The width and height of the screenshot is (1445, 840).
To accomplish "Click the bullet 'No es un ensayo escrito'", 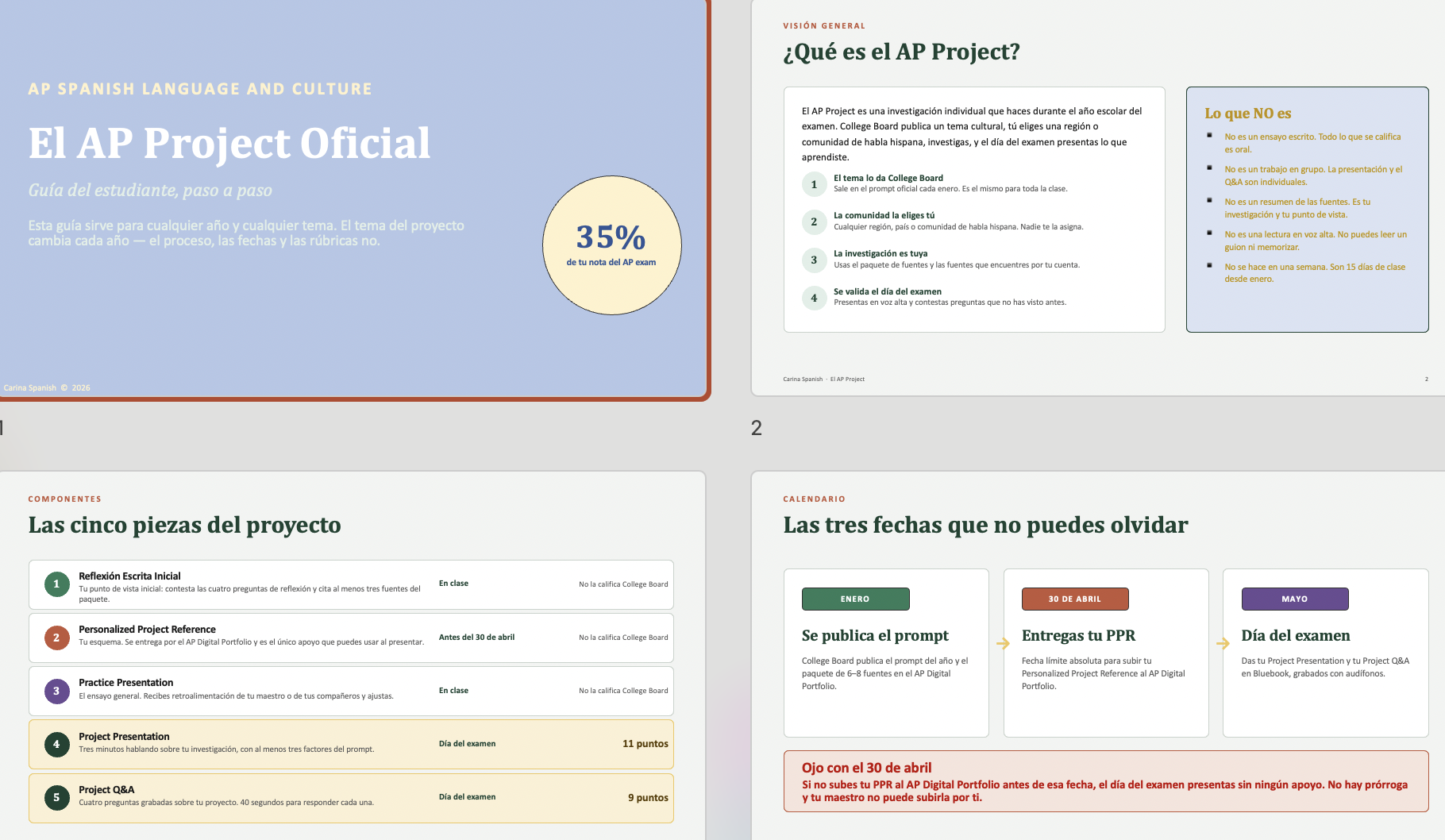I will (x=1313, y=143).
